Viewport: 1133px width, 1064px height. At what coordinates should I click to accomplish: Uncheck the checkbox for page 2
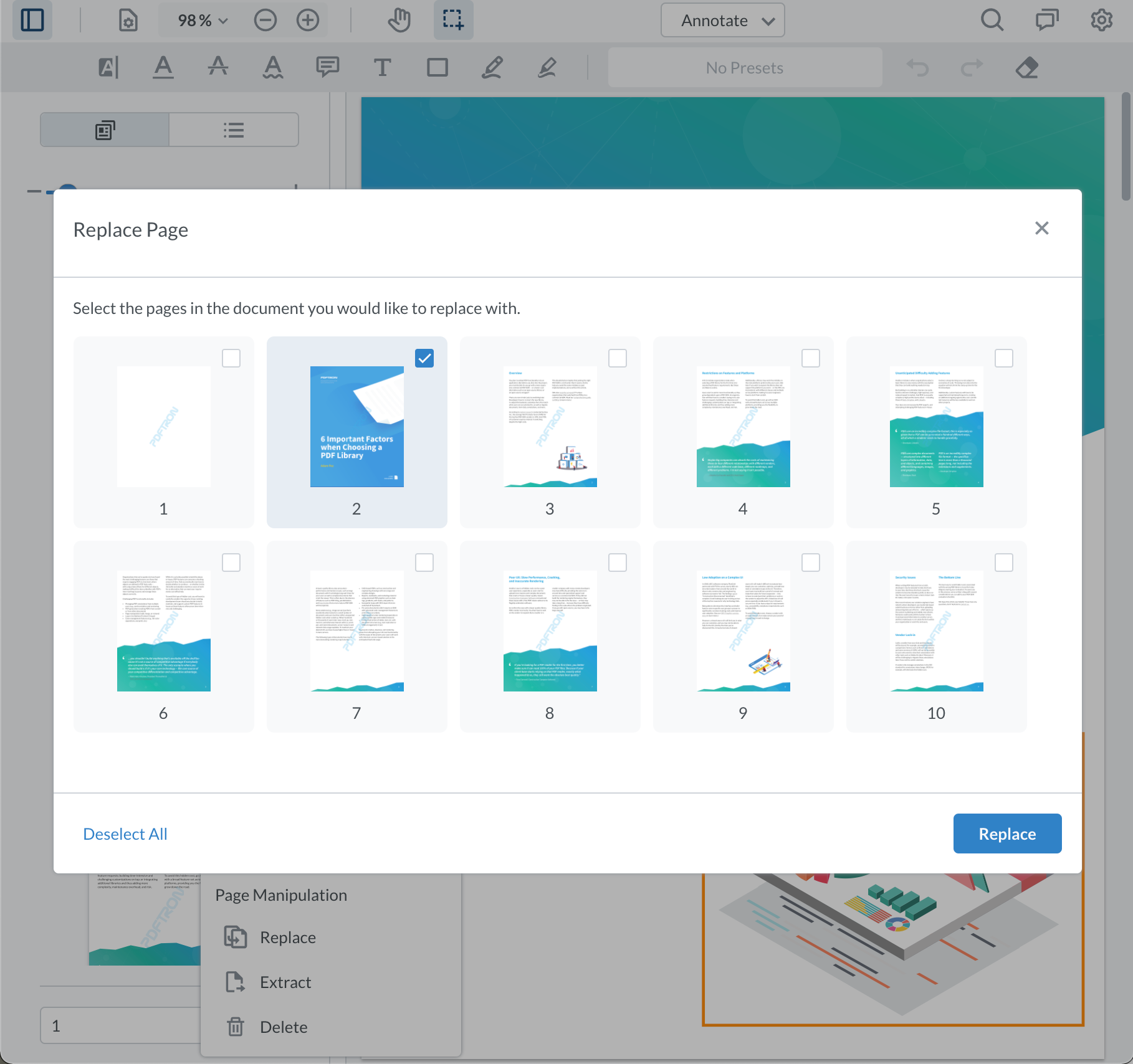[424, 358]
